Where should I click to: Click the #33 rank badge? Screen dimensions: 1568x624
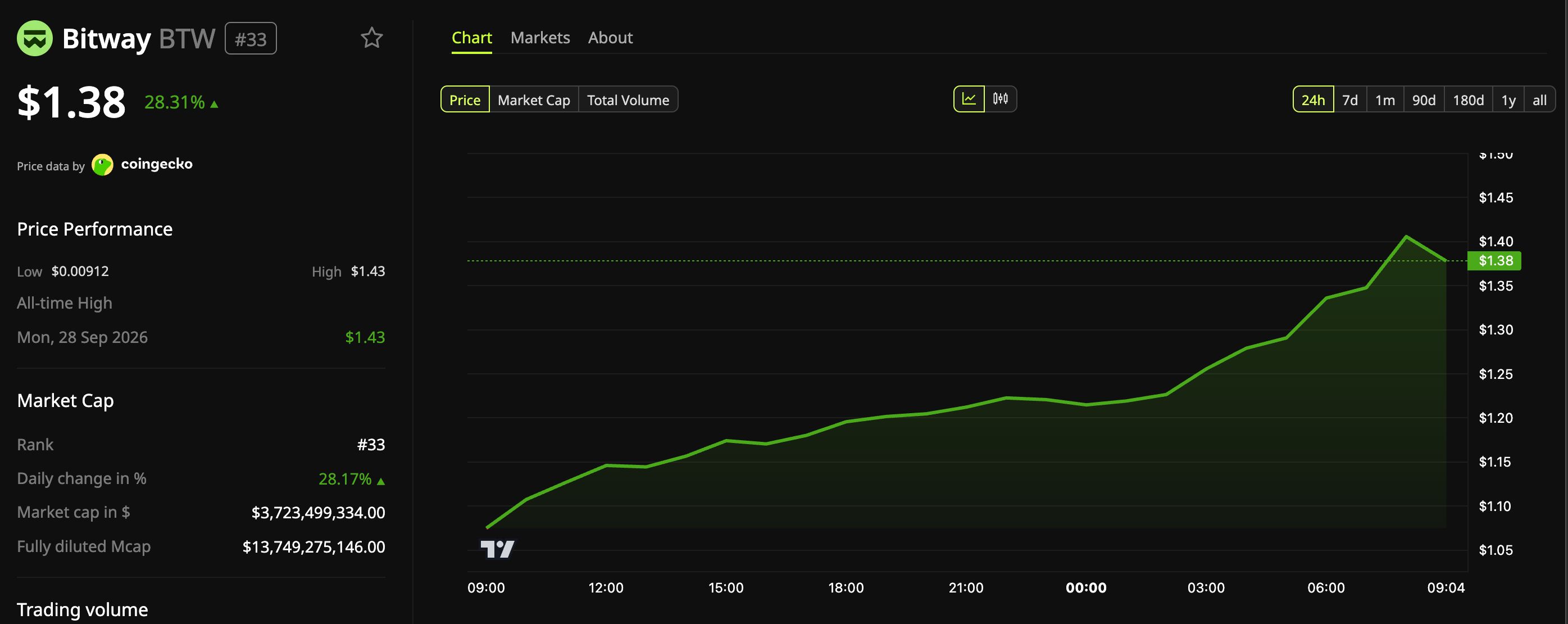click(250, 38)
